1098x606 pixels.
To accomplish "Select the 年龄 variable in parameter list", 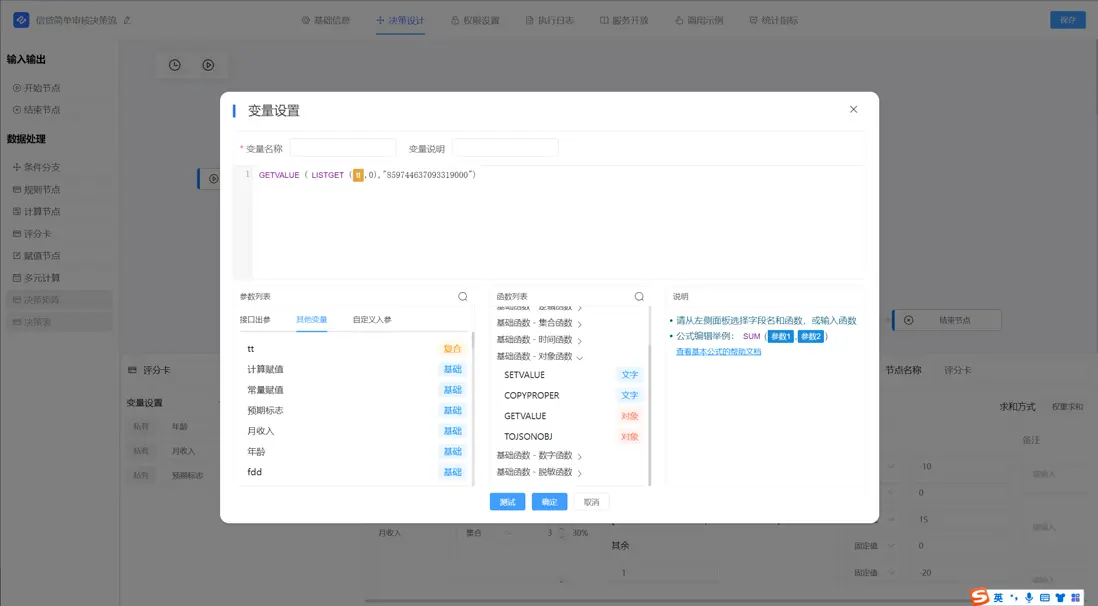I will pos(355,451).
